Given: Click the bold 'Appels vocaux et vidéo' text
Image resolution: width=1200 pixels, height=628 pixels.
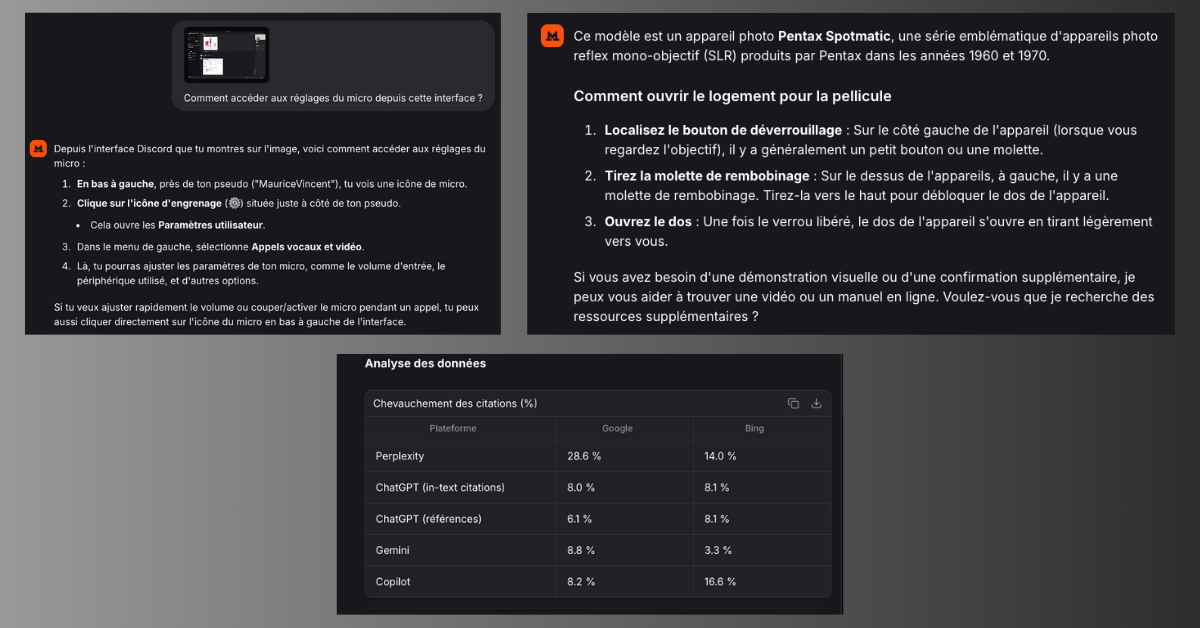Looking at the screenshot, I should [307, 246].
